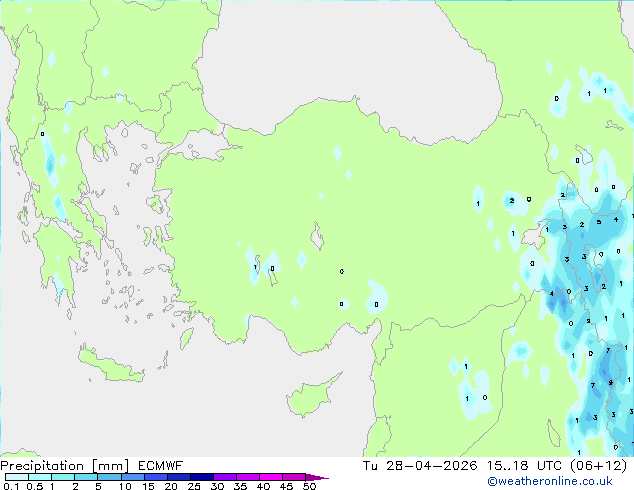Pick the legend swatch between 2 and 5

coord(86,477)
